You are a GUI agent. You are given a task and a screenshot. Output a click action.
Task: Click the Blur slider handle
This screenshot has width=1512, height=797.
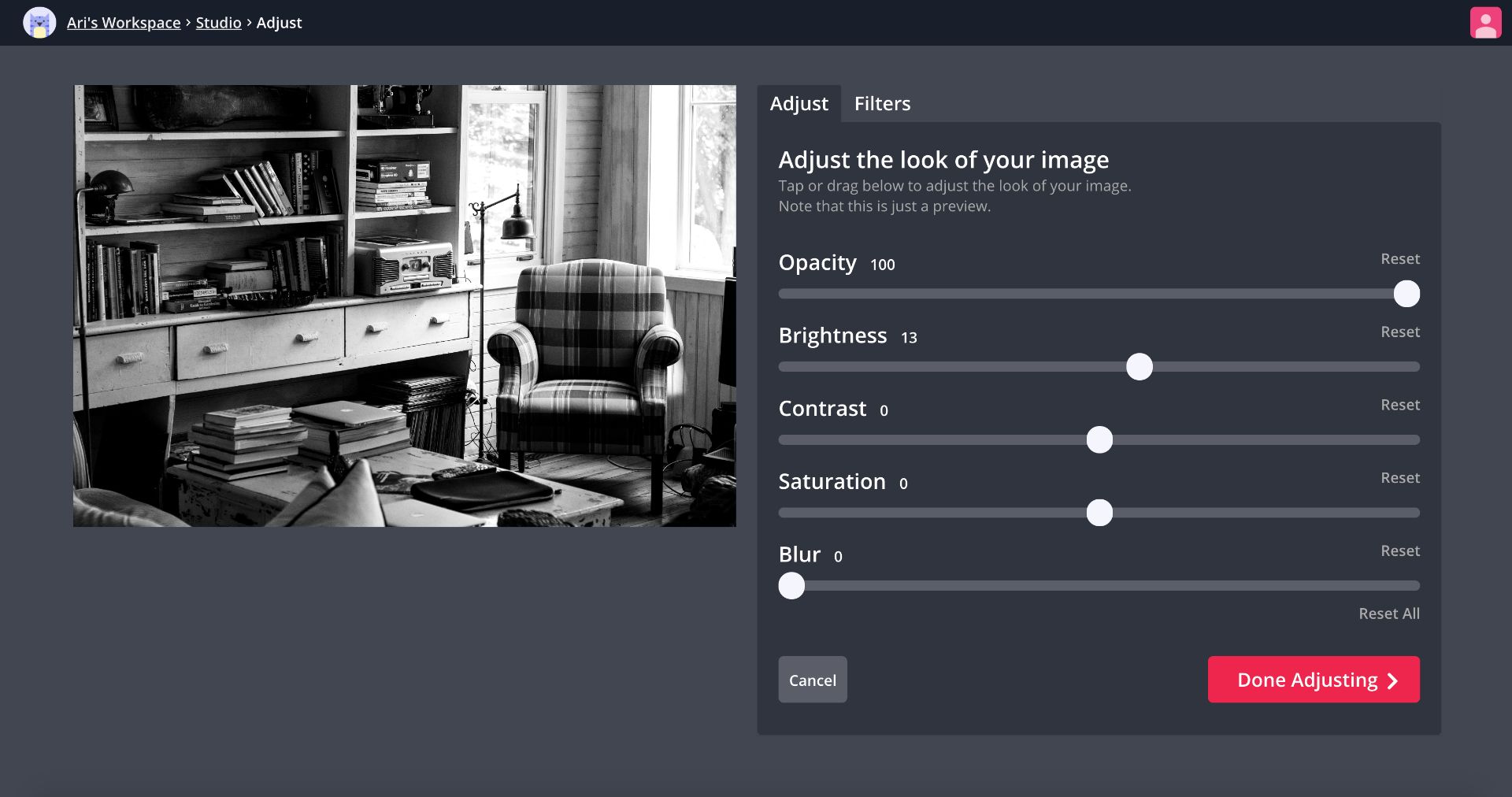tap(791, 586)
